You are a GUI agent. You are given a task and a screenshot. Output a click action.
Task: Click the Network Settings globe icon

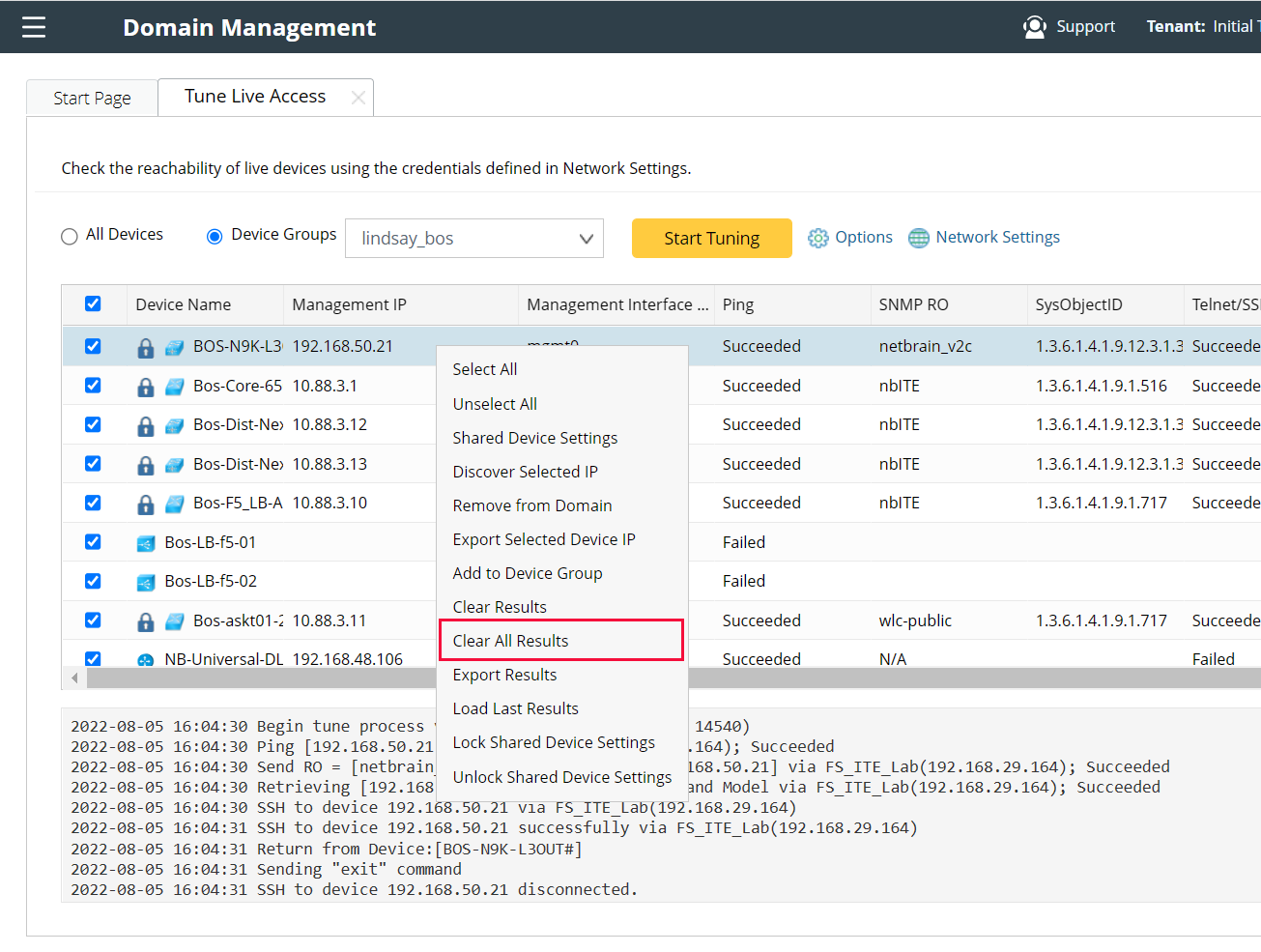(x=918, y=238)
